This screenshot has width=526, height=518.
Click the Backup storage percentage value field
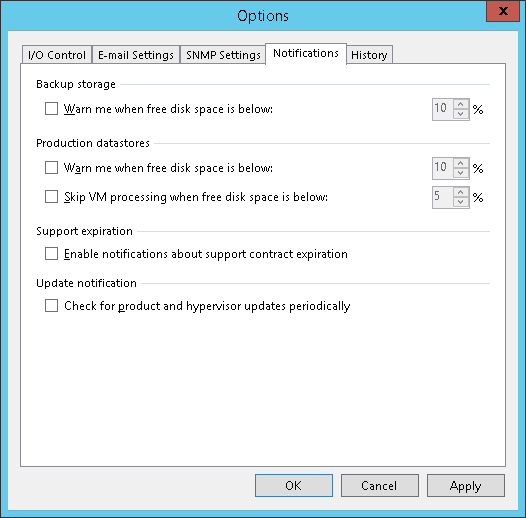pos(443,109)
